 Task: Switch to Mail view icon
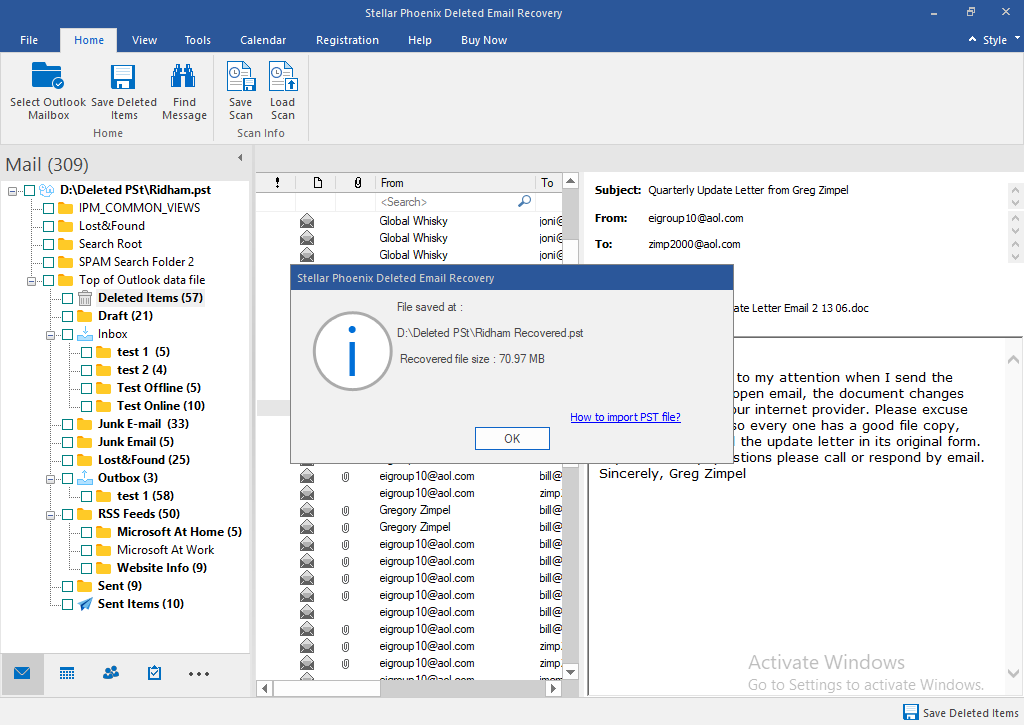[x=22, y=673]
